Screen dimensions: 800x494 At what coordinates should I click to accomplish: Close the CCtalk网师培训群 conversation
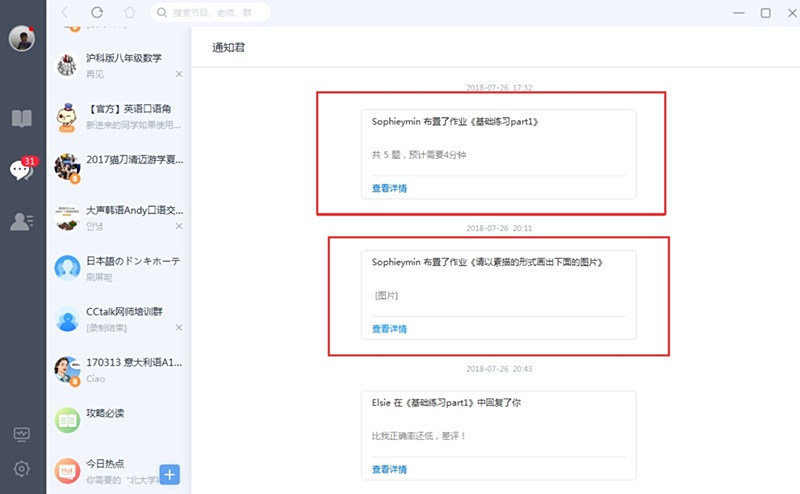[x=179, y=328]
